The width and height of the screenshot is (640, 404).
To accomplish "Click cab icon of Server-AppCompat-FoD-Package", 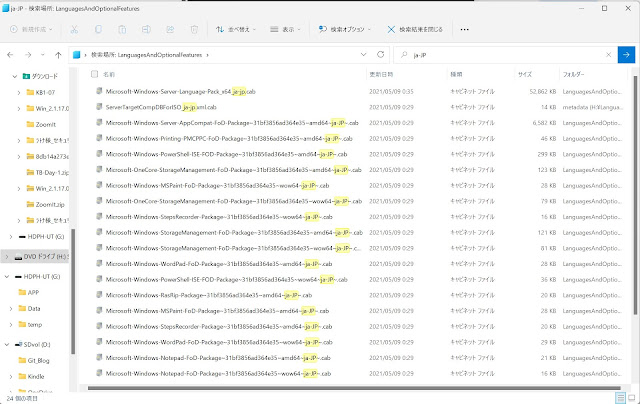I will pos(99,122).
